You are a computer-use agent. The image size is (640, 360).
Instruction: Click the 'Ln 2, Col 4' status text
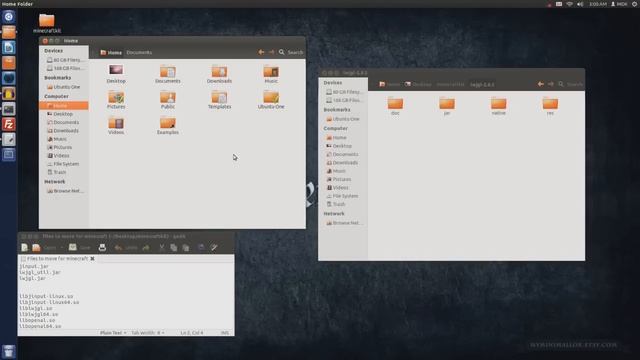pyautogui.click(x=192, y=333)
